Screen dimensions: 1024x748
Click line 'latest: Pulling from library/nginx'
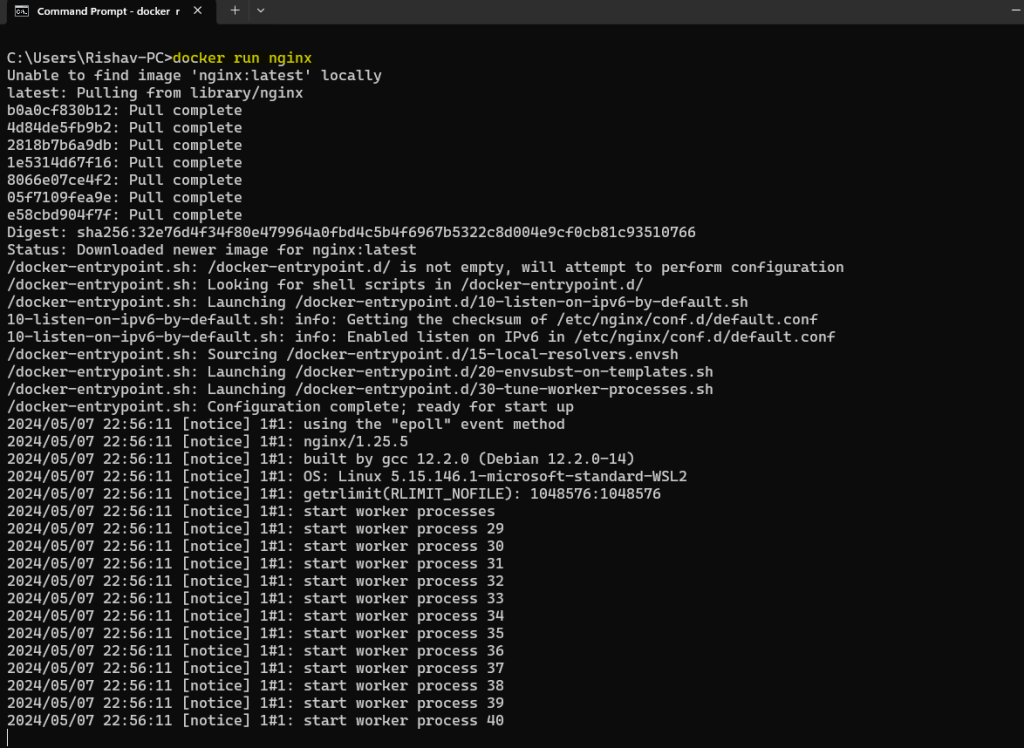(x=155, y=93)
